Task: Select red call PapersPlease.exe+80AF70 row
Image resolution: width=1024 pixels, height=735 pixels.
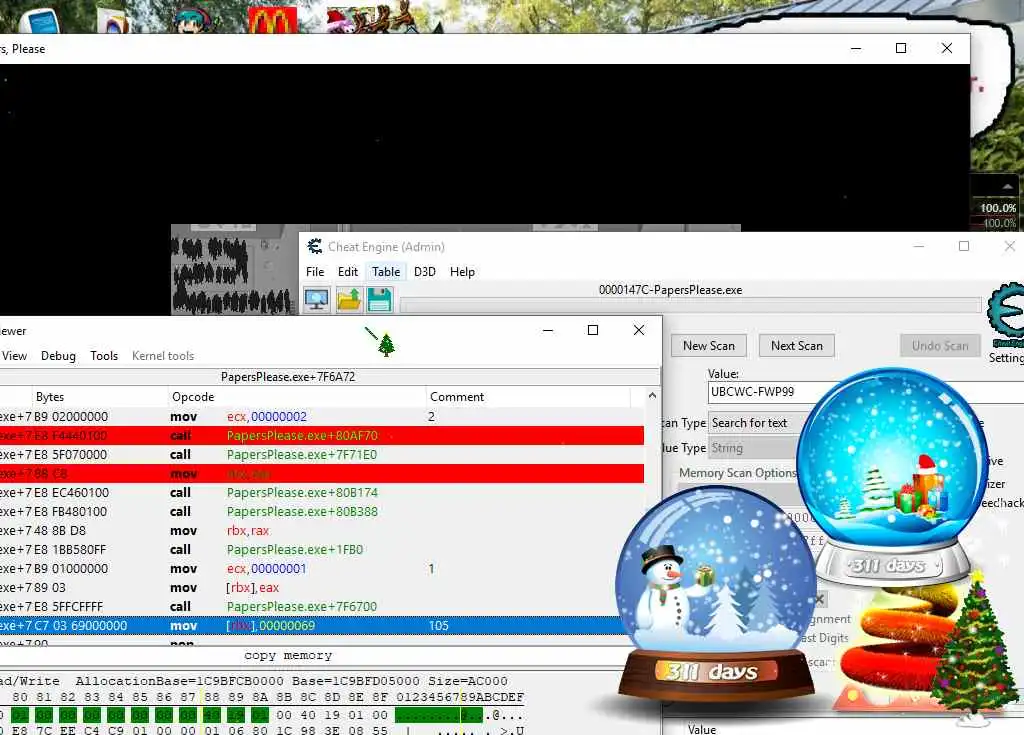Action: coord(322,436)
